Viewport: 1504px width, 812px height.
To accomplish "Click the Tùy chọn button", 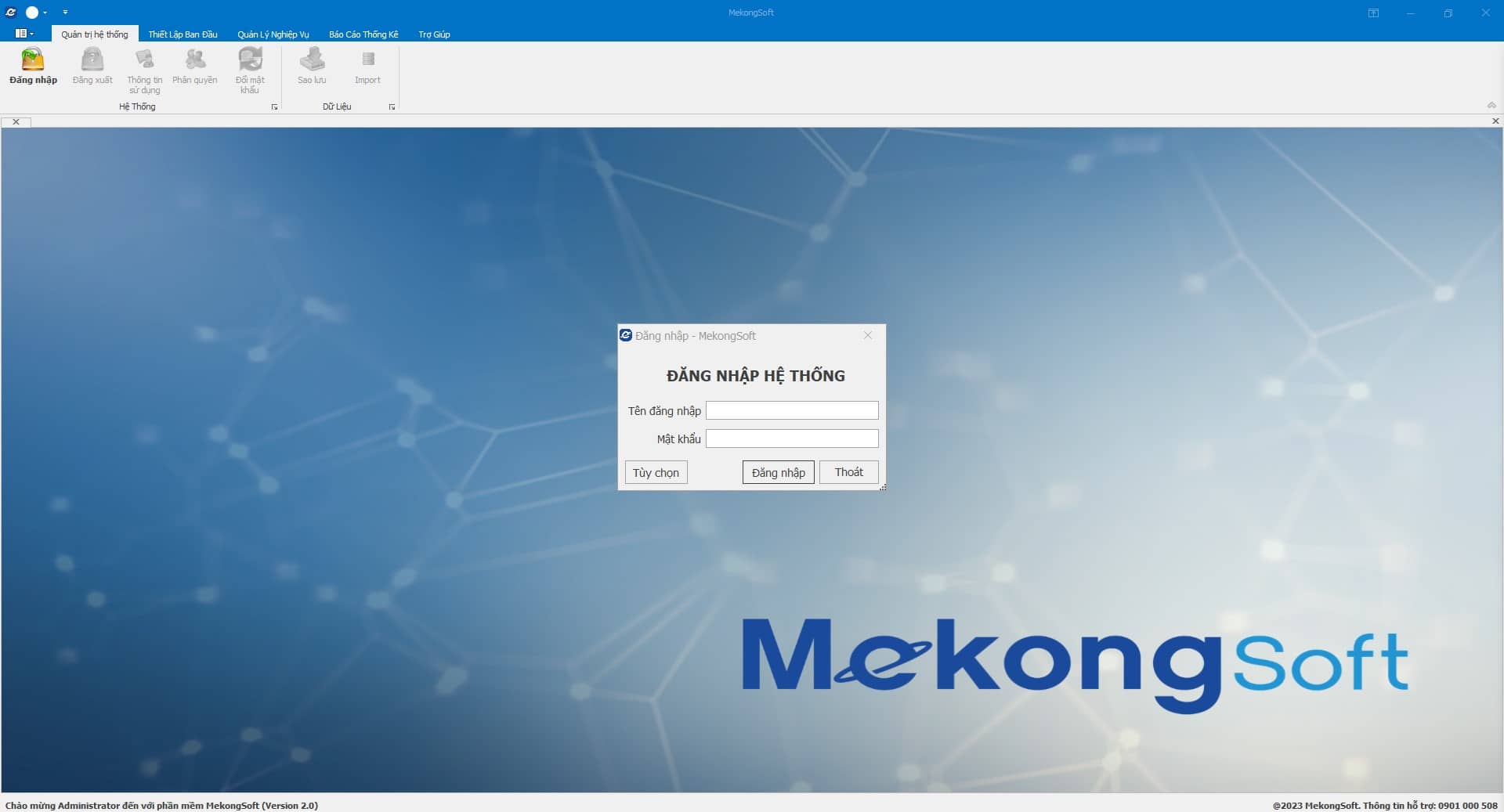I will pos(656,472).
